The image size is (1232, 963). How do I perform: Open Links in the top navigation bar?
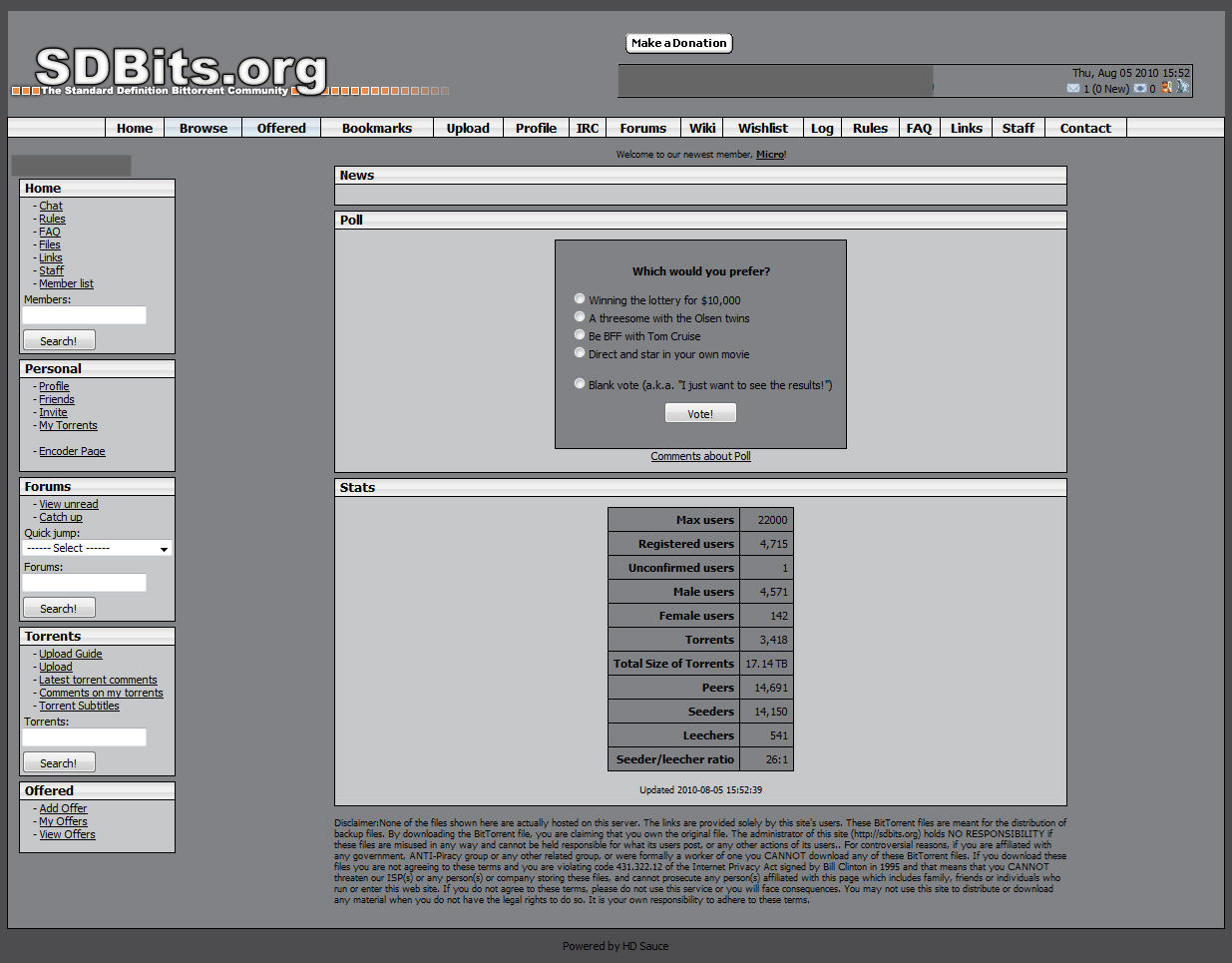(966, 128)
